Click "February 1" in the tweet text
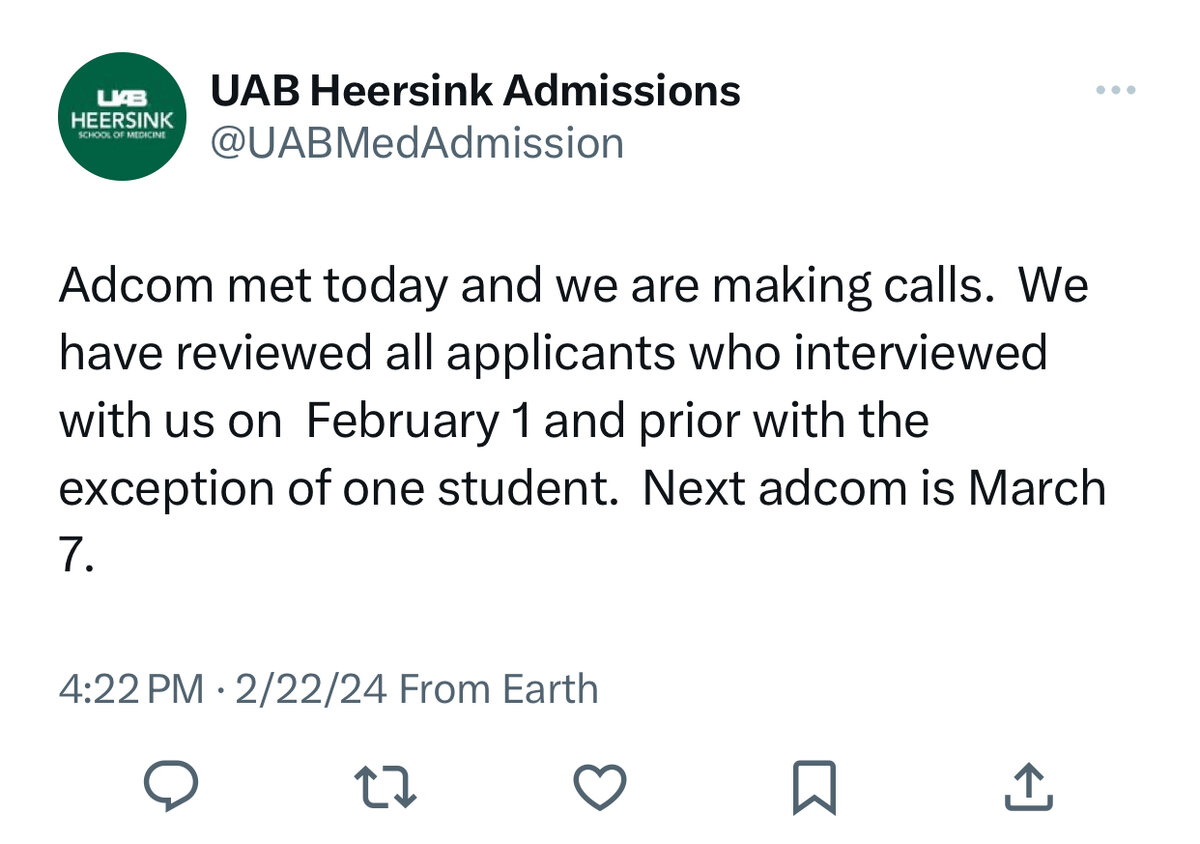 (x=418, y=421)
